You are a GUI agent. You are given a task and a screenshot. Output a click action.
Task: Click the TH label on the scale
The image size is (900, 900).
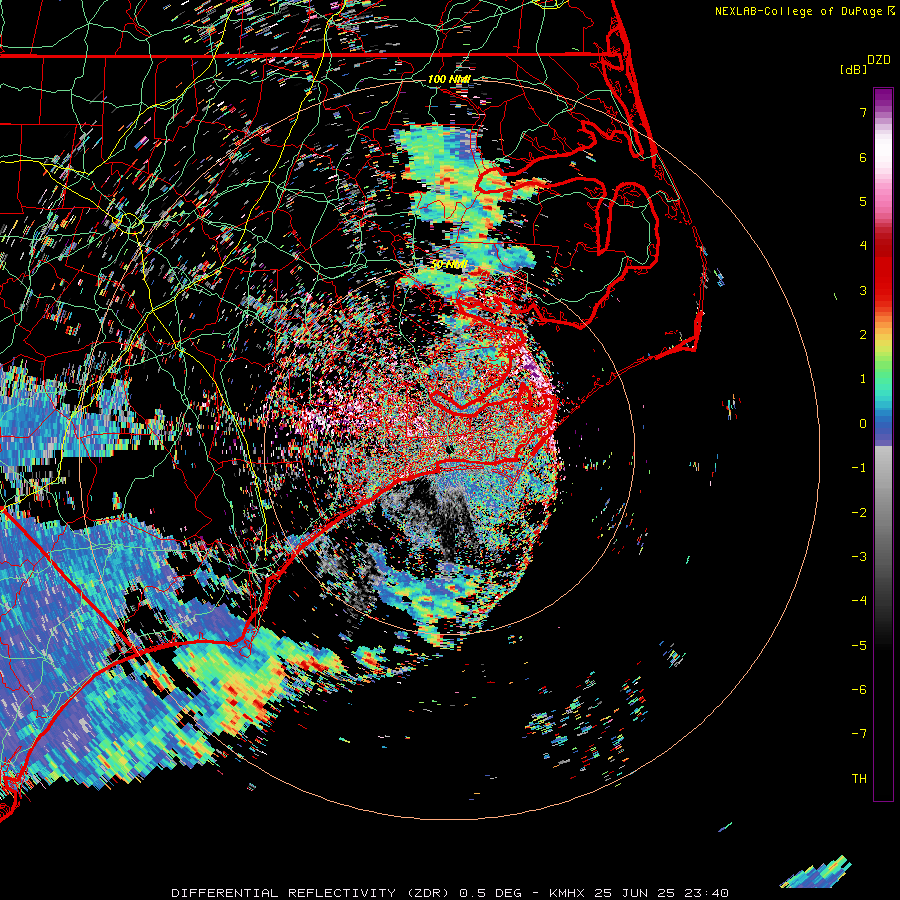859,779
